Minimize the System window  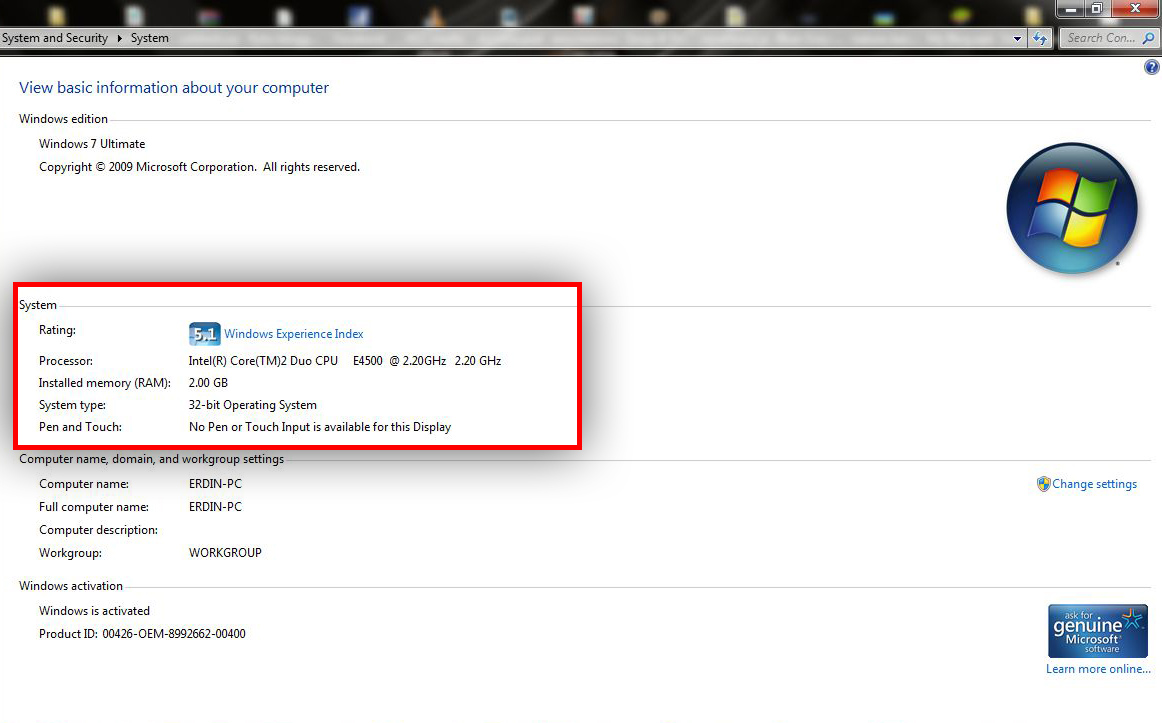(1070, 9)
